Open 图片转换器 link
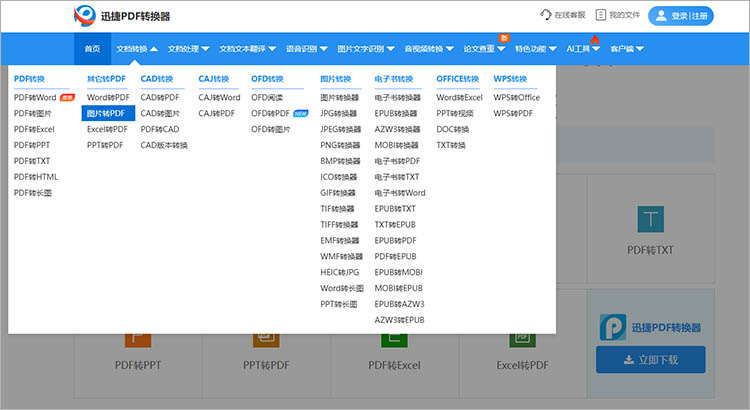Screen dimensions: 750x410 (339, 98)
